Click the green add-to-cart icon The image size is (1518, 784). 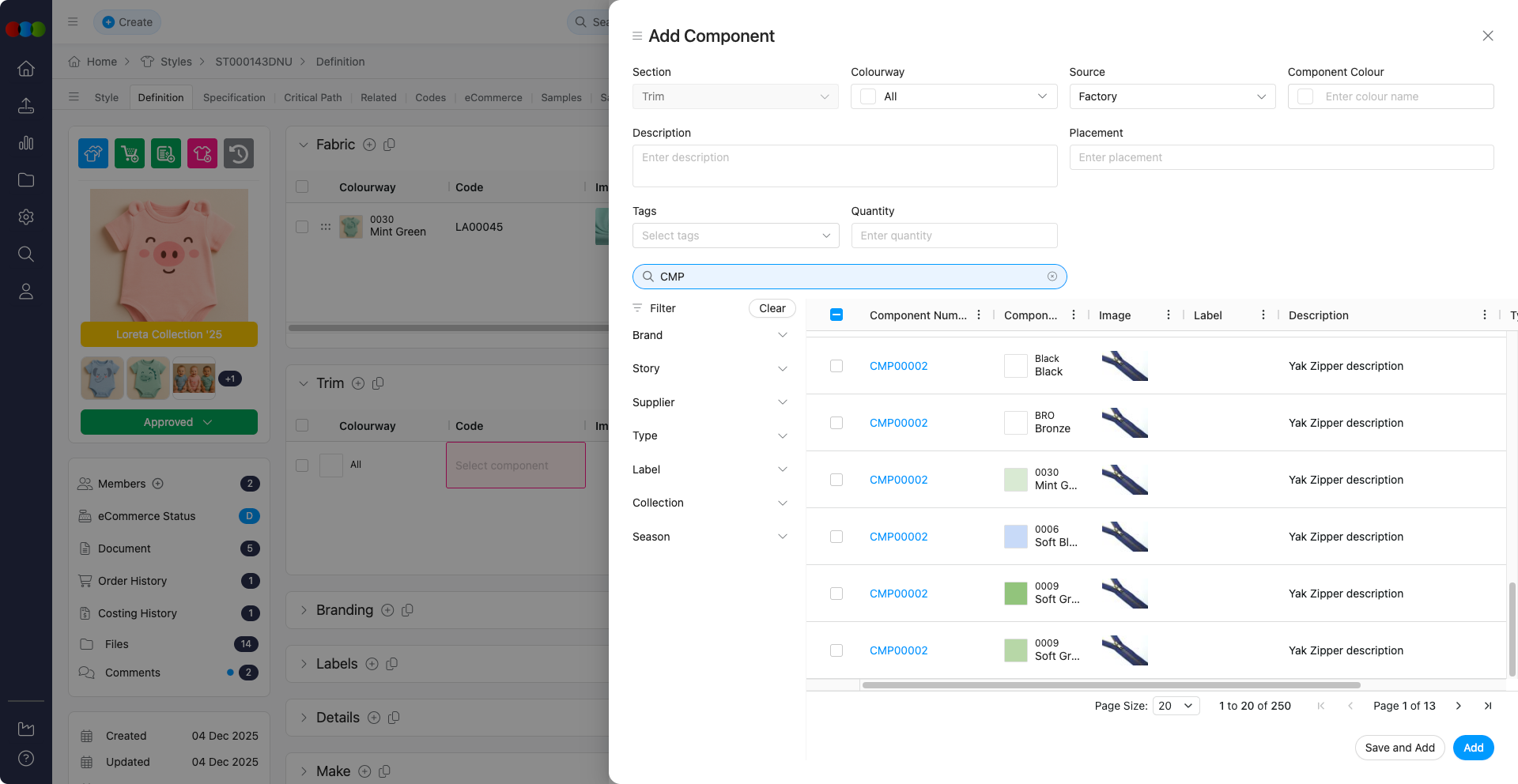pos(130,153)
